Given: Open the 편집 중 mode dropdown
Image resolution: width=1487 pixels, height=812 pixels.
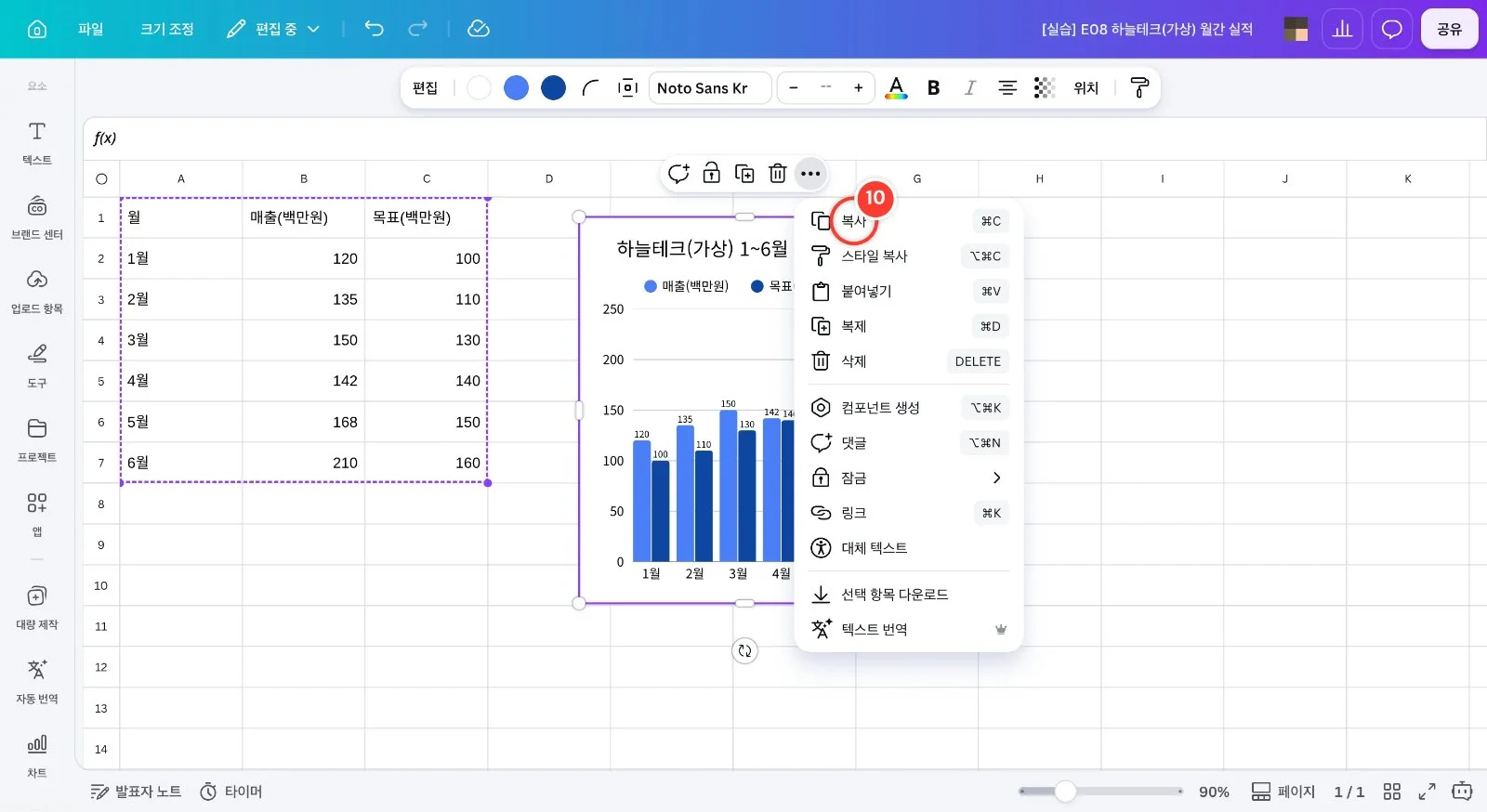Looking at the screenshot, I should pos(274,29).
